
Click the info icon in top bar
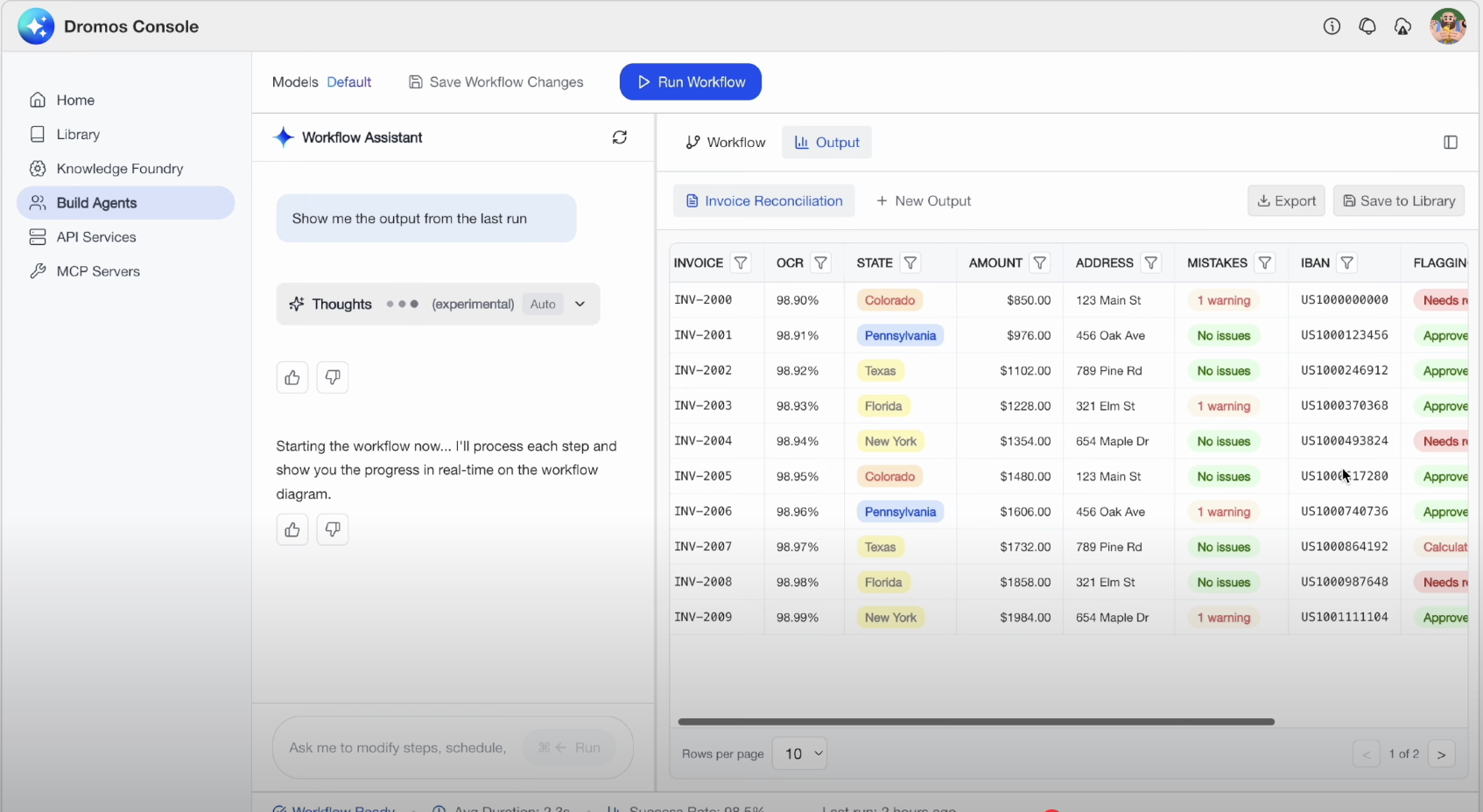tap(1332, 26)
